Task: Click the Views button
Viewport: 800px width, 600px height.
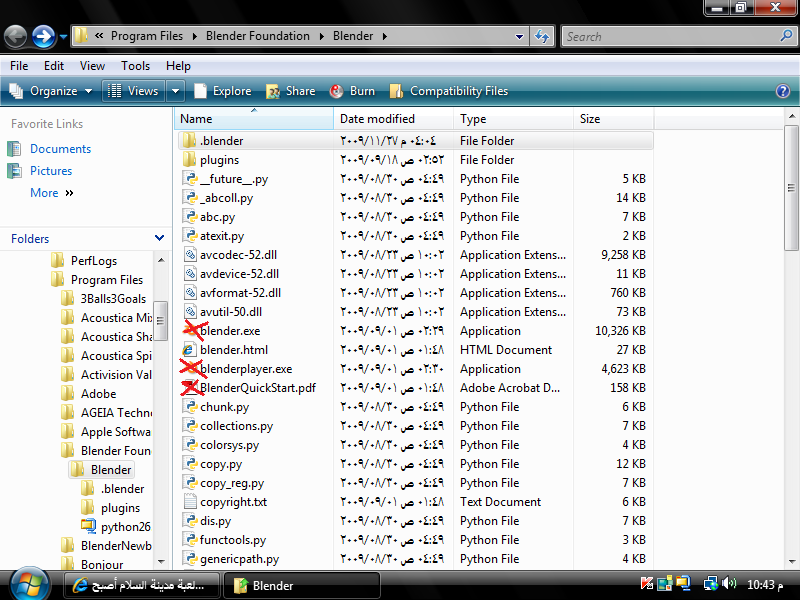Action: 134,91
